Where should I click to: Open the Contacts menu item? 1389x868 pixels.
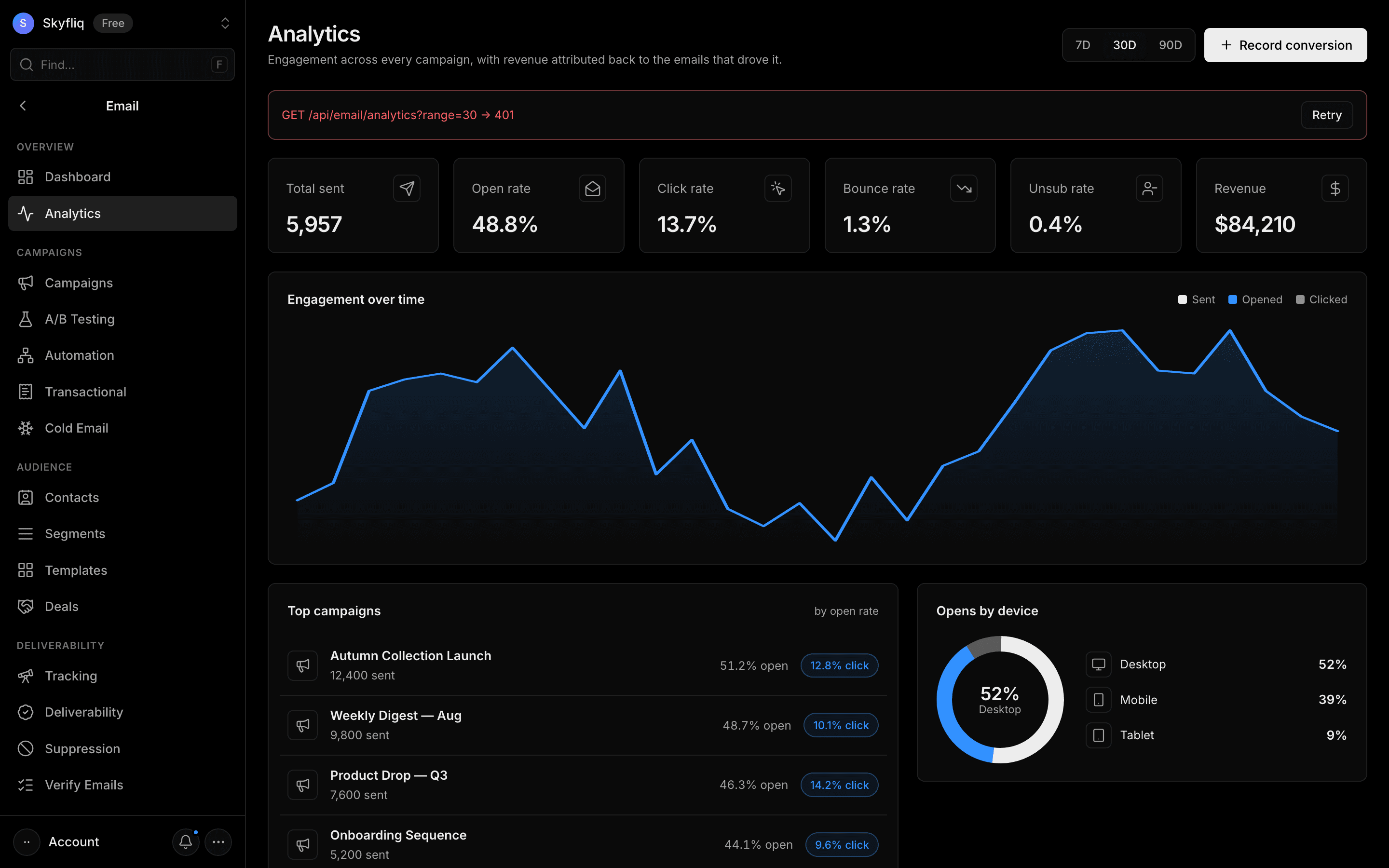[123, 498]
